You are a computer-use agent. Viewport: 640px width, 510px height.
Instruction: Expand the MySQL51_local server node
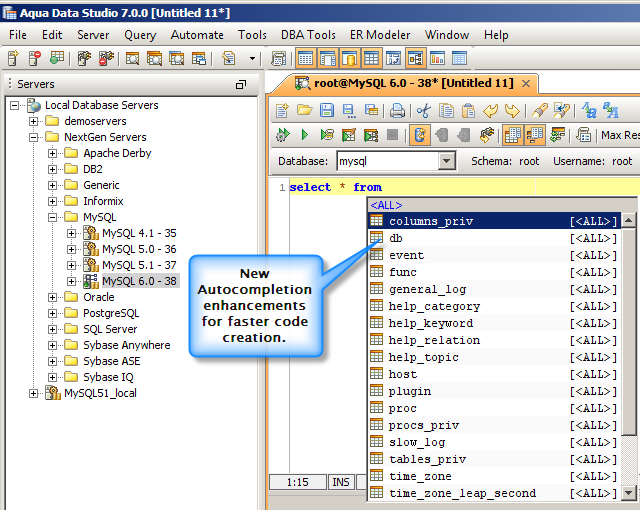(33, 393)
